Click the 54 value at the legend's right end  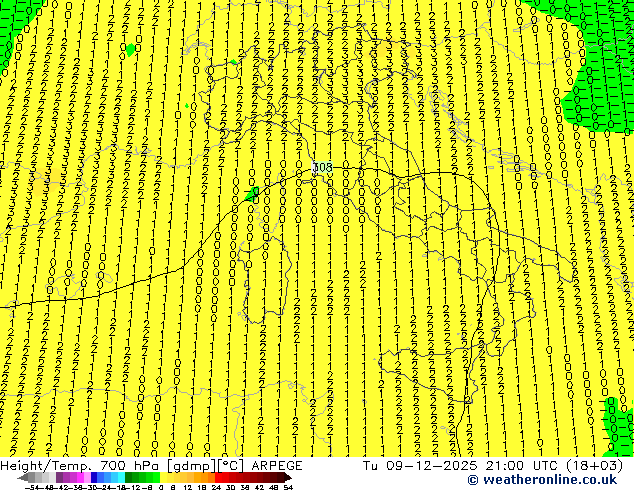click(287, 487)
